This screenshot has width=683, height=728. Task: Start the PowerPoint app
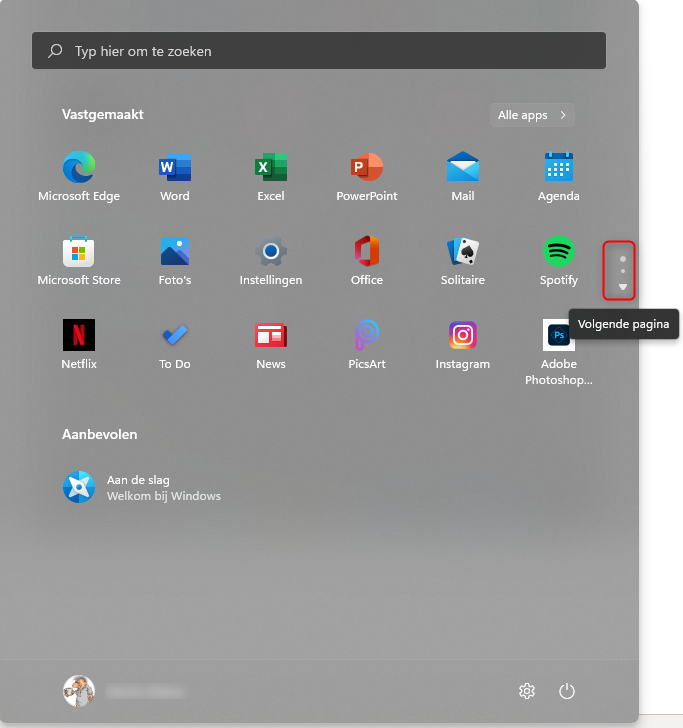pos(367,176)
